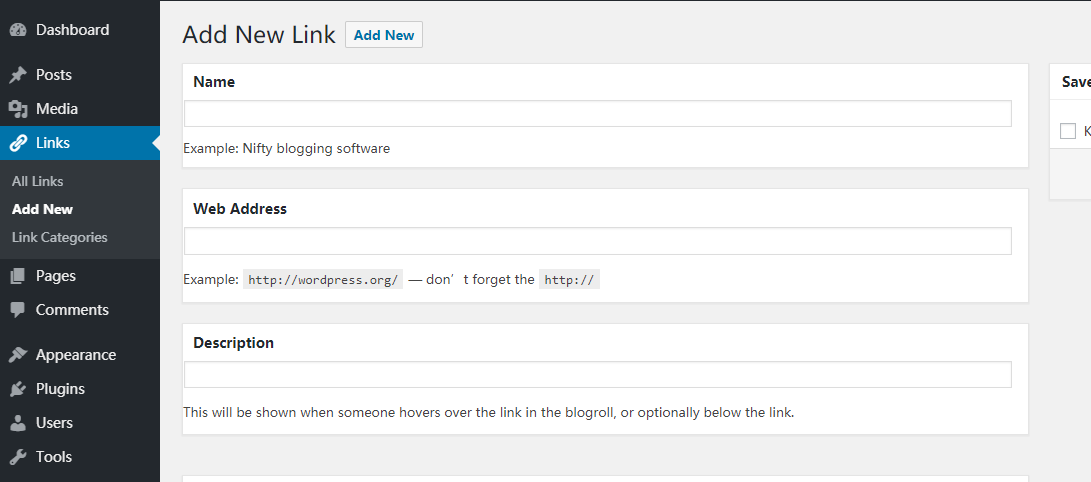Open All Links submenu item

pyautogui.click(x=38, y=181)
